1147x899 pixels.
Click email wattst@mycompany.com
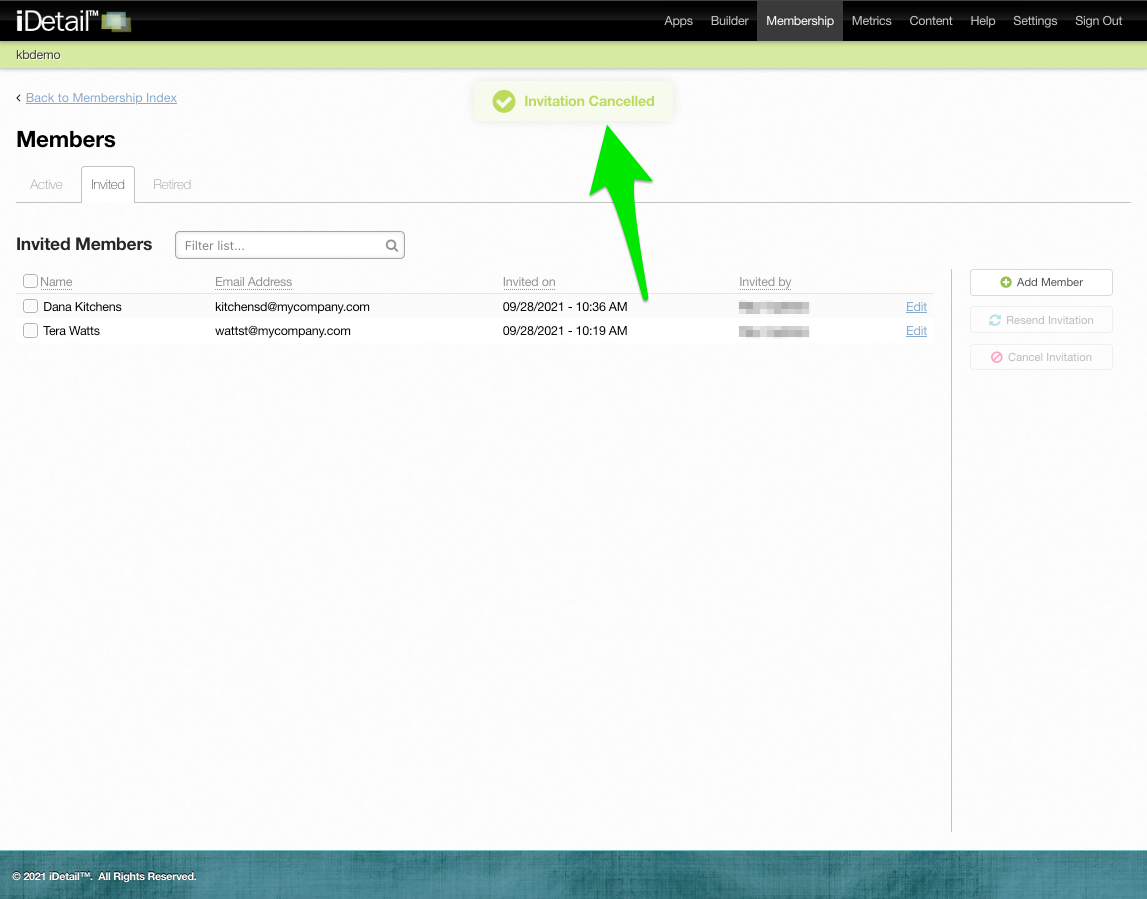click(282, 331)
